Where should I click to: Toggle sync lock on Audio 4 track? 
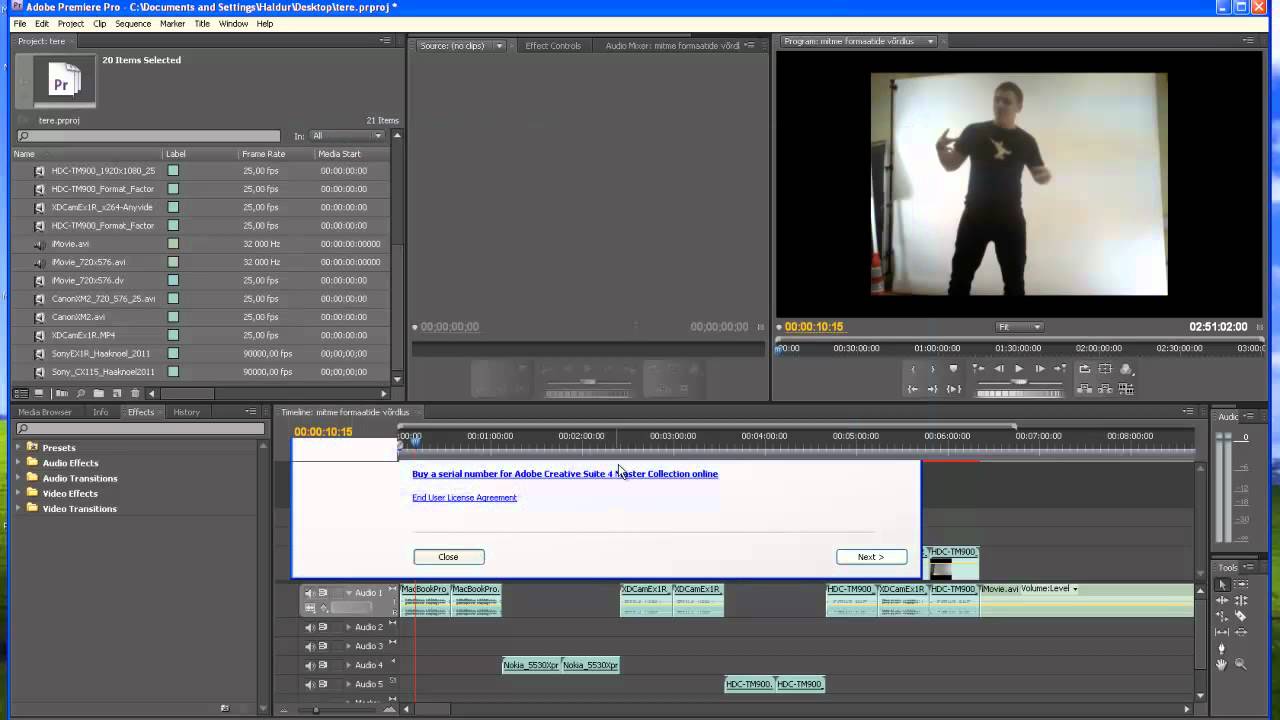coord(322,665)
